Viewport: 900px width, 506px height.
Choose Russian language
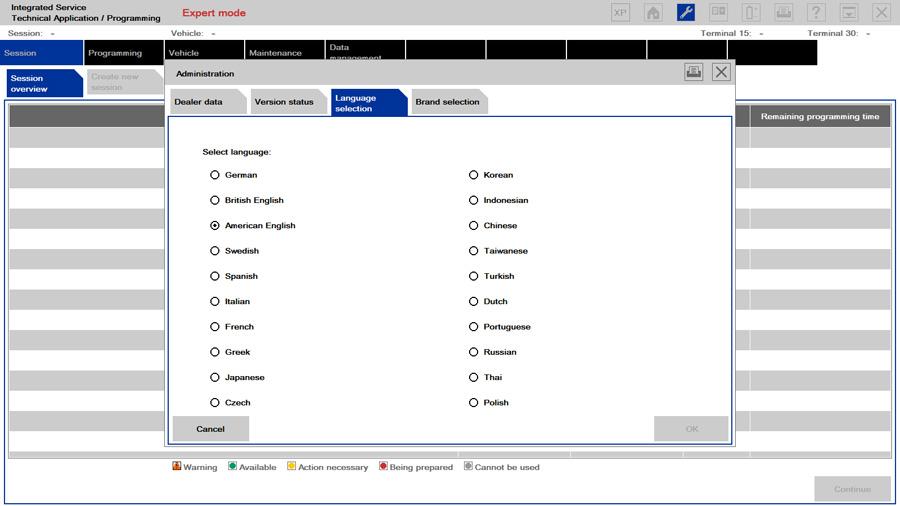[474, 352]
